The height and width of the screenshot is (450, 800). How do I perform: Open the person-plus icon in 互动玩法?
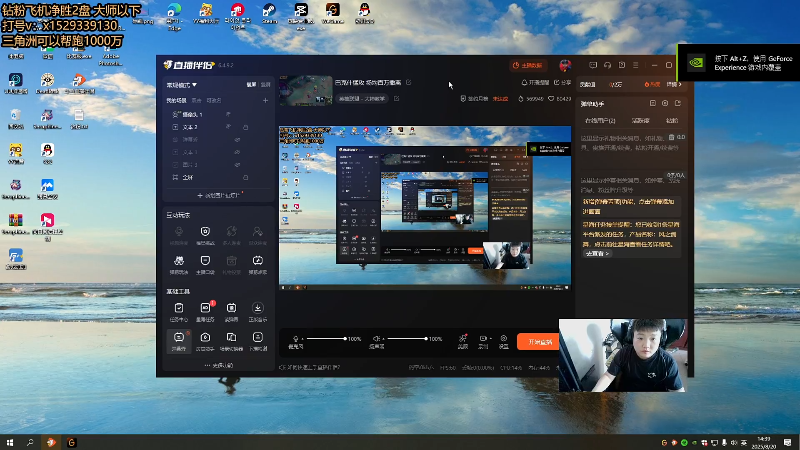click(258, 235)
